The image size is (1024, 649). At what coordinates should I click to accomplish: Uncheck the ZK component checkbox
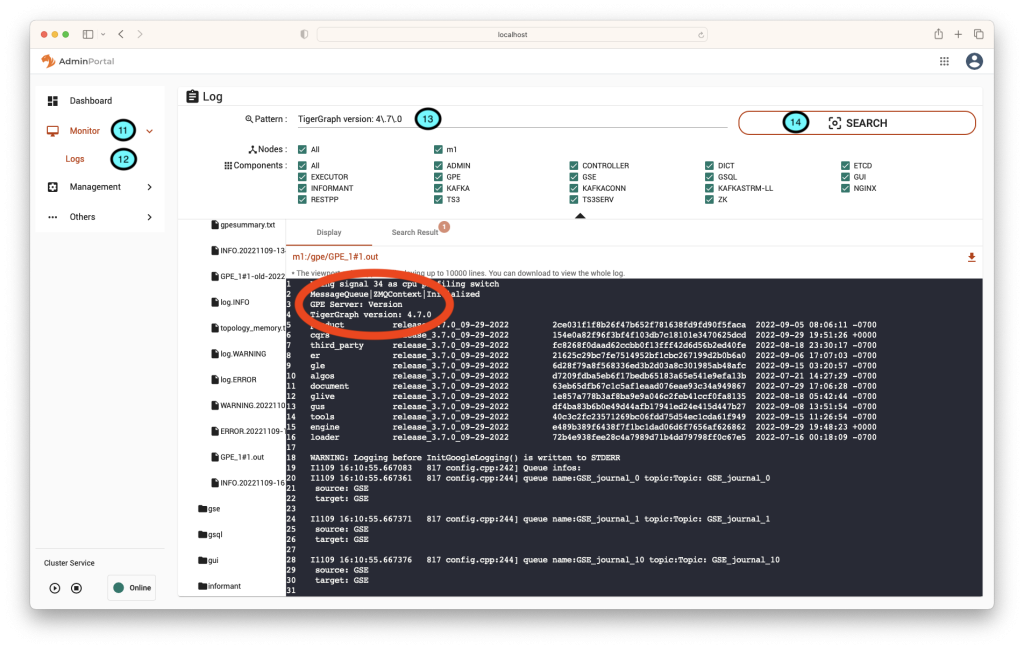(x=709, y=200)
